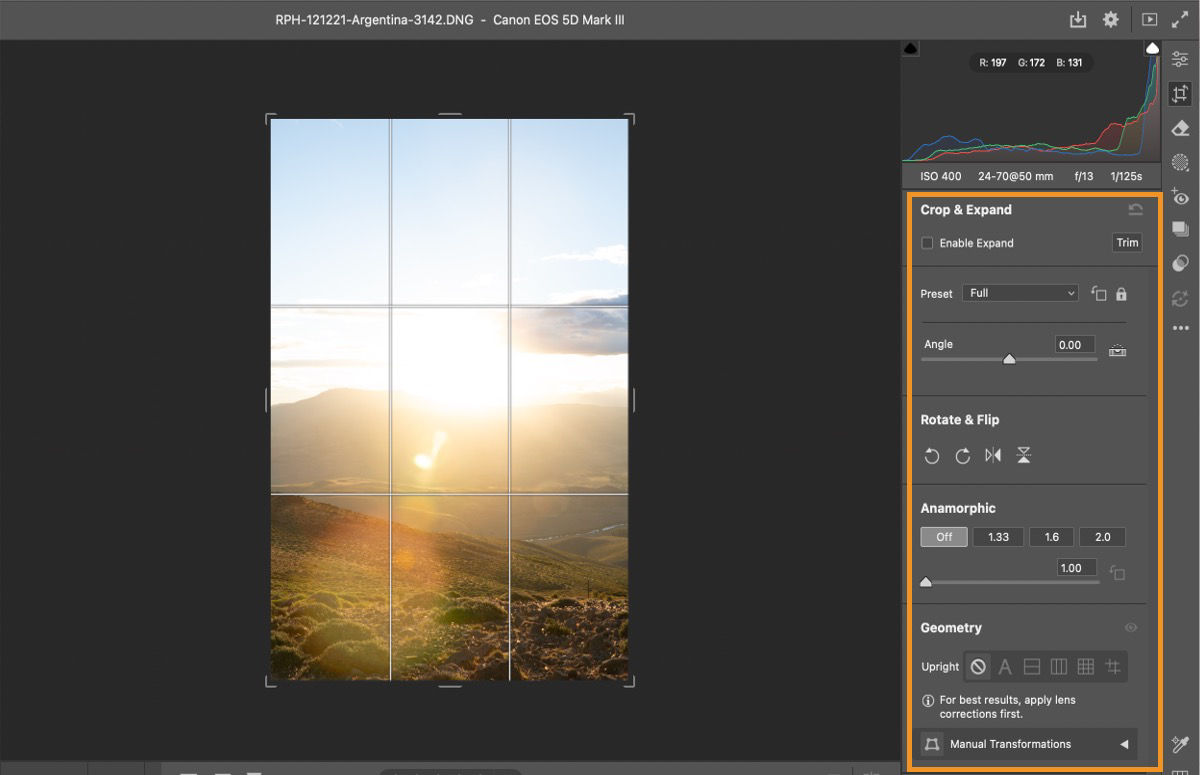Enable the Enable Expand checkbox

(926, 242)
